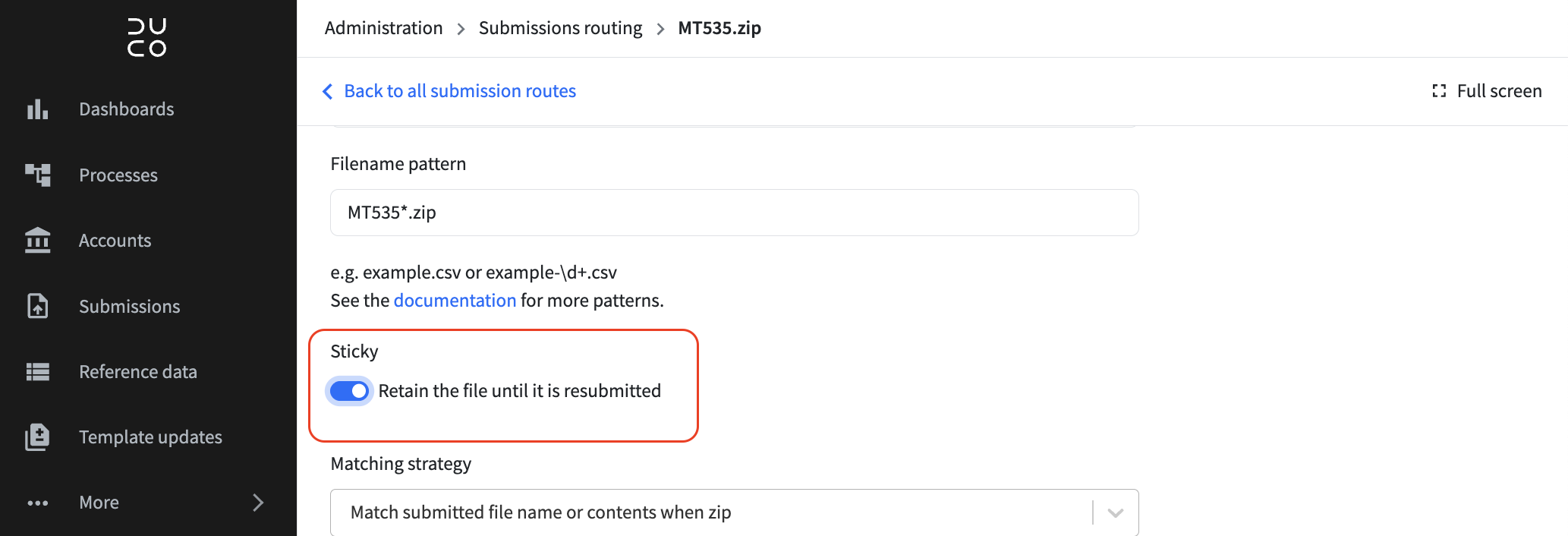Click the Submissions file upload icon
This screenshot has width=1568, height=536.
pyautogui.click(x=37, y=306)
